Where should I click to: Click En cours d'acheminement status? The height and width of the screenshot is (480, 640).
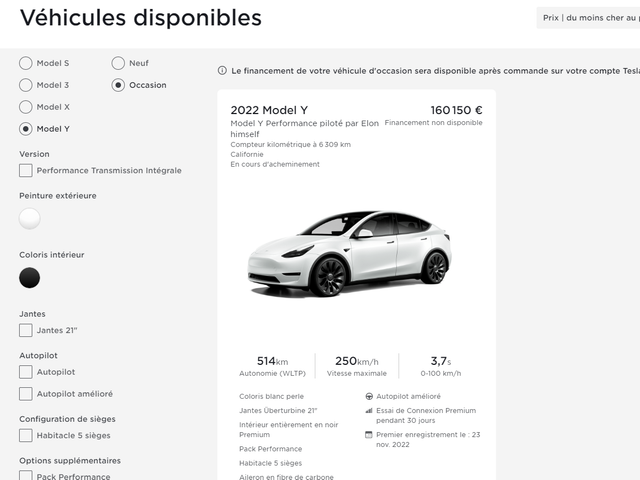[275, 164]
